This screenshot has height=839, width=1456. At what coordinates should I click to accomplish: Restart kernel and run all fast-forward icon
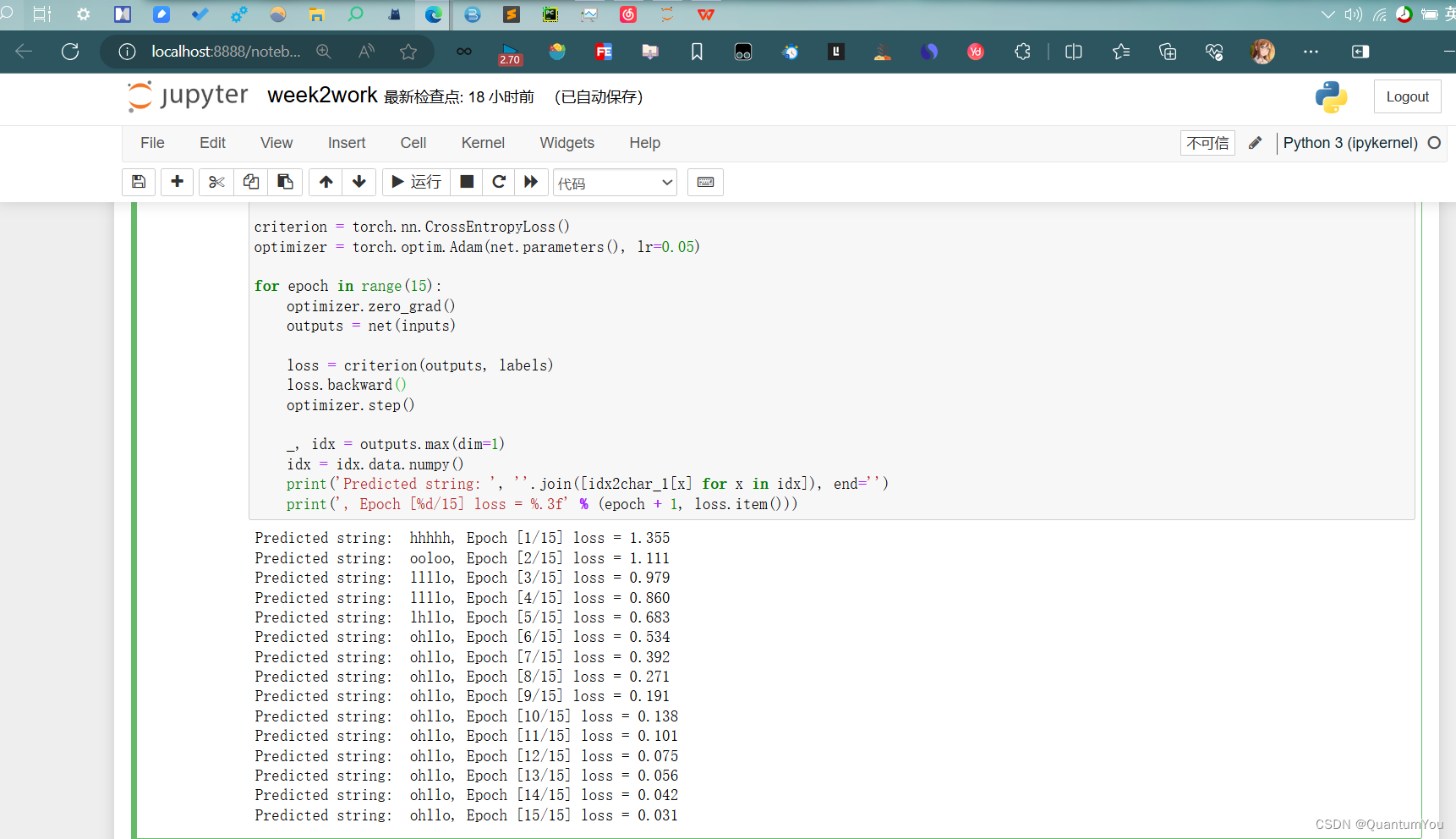[531, 182]
